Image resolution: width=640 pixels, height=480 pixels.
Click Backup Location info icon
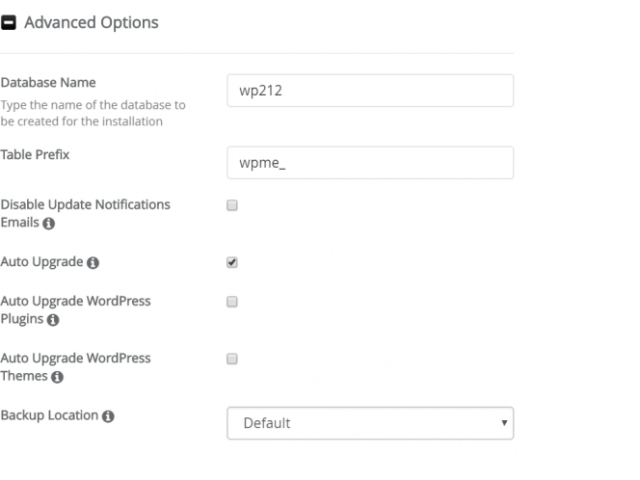coord(108,416)
